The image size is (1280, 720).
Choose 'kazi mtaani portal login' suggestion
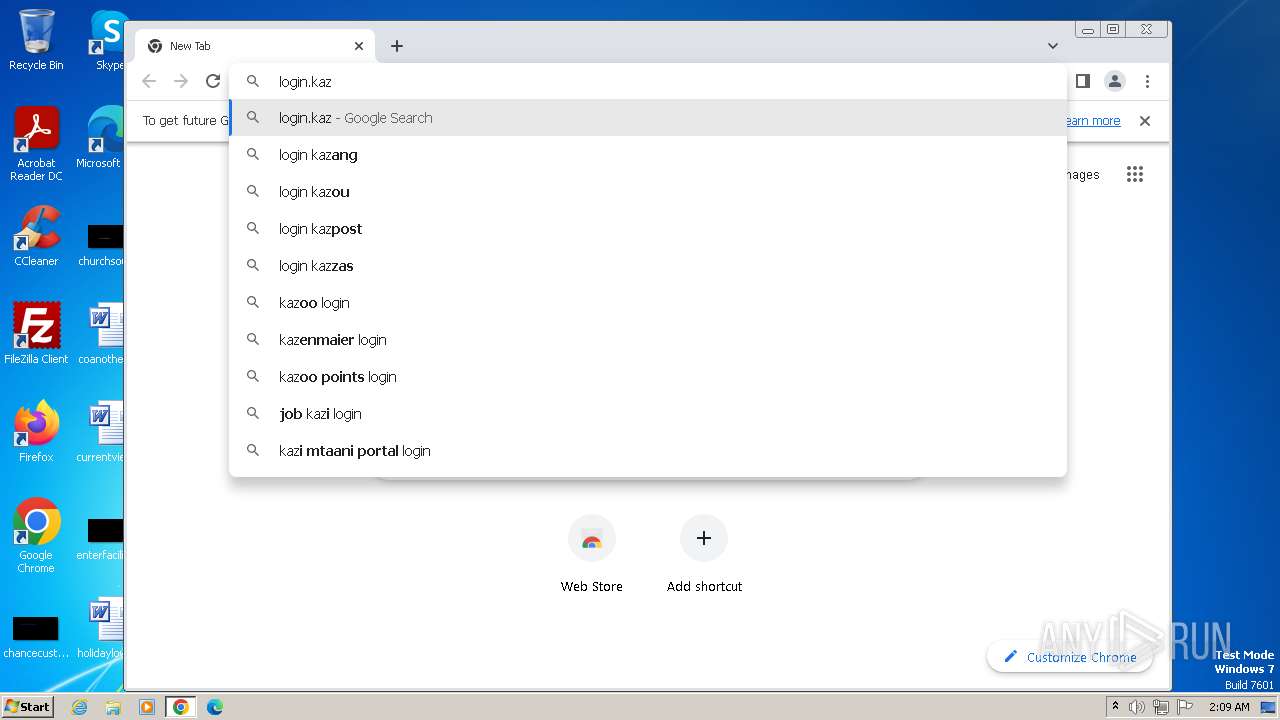pos(648,451)
